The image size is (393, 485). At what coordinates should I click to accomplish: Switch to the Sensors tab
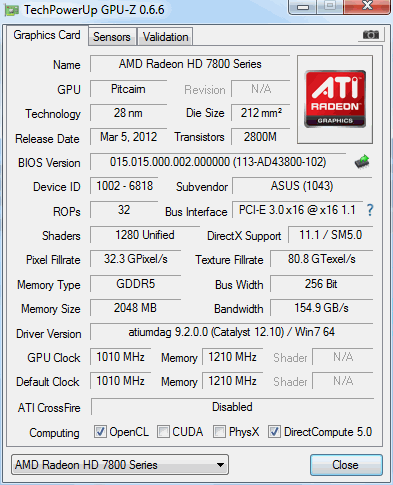(x=112, y=37)
